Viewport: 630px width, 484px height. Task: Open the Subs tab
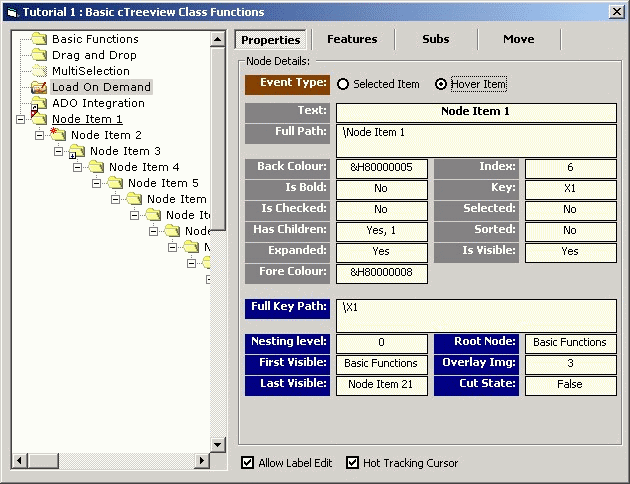click(x=435, y=39)
